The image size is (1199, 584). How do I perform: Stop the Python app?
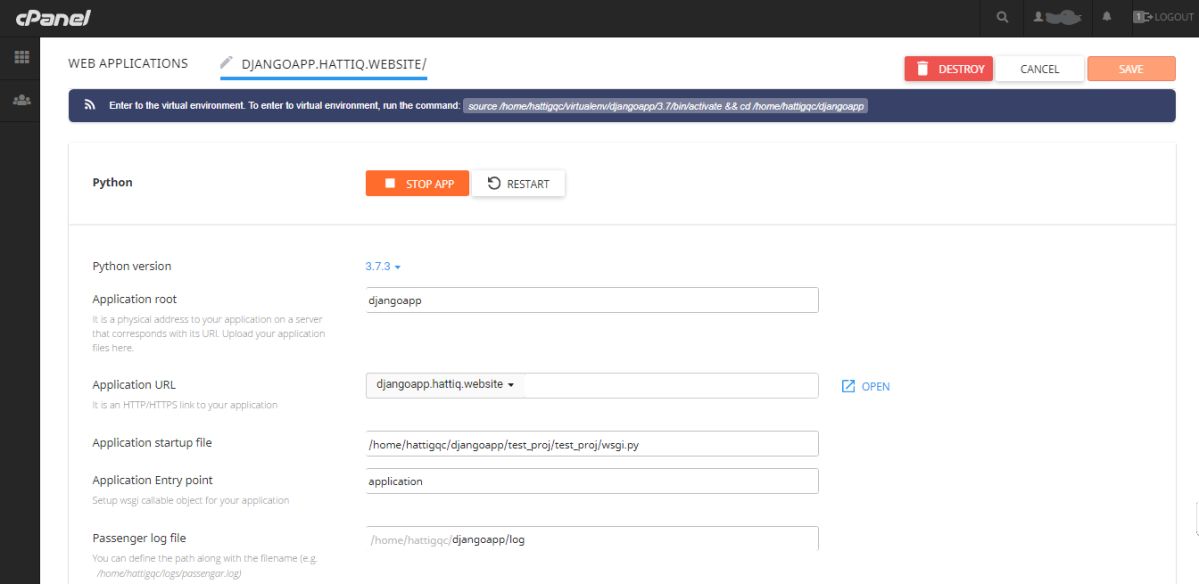point(417,183)
